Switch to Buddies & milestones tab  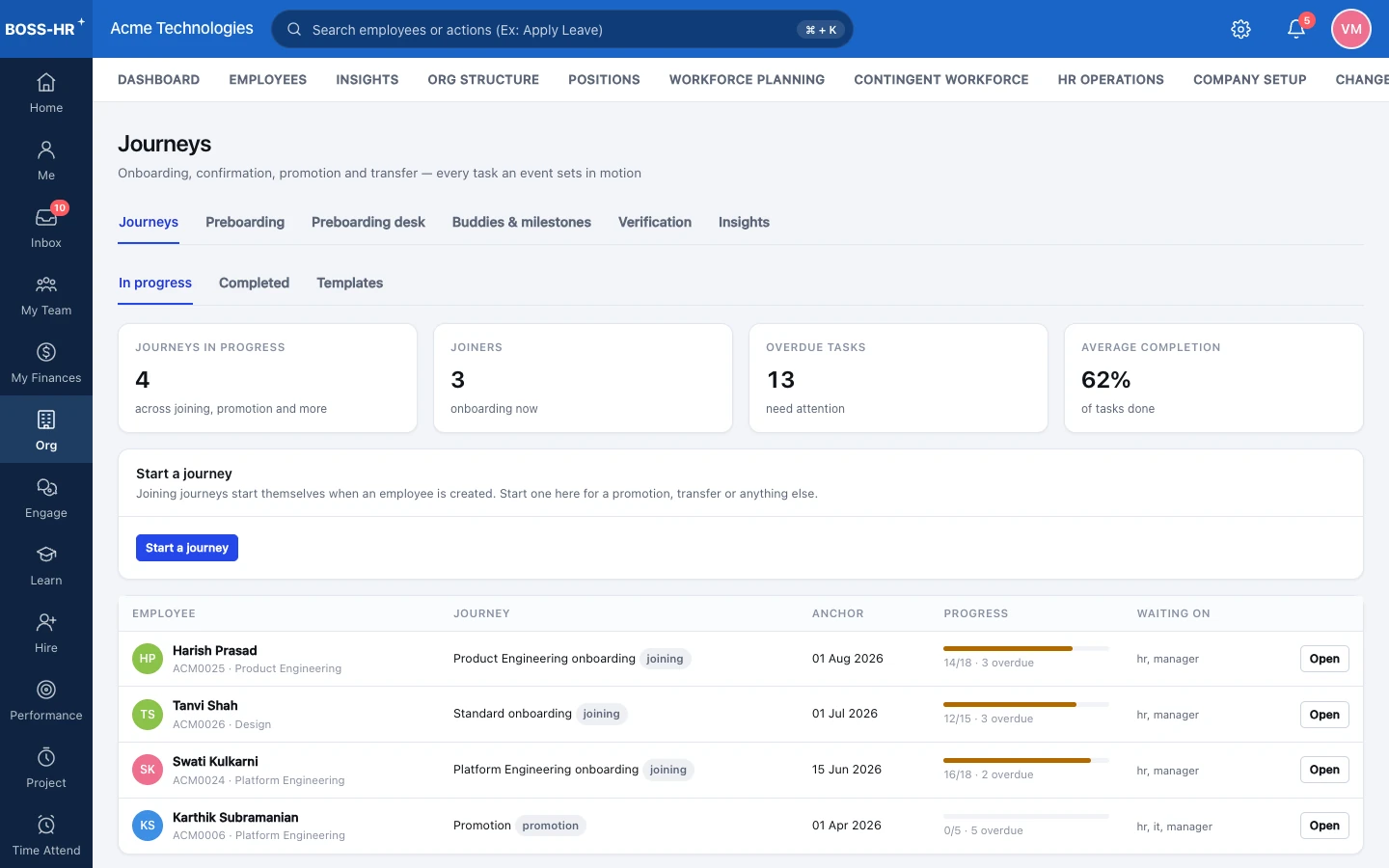(522, 222)
